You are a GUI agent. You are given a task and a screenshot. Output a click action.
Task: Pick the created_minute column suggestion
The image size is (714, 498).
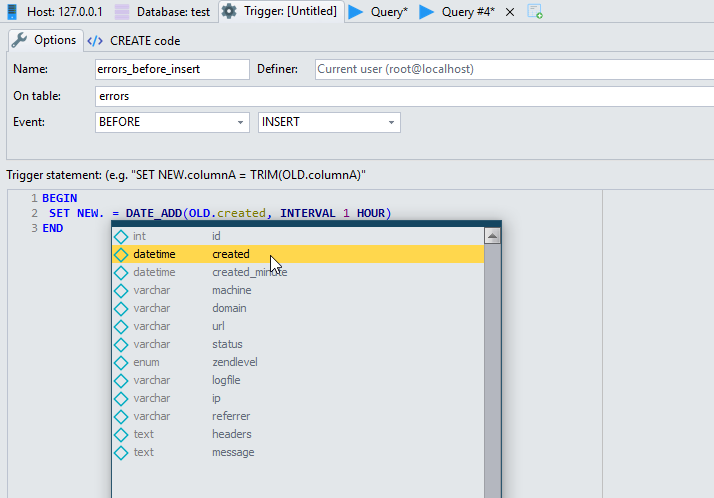[x=249, y=272]
